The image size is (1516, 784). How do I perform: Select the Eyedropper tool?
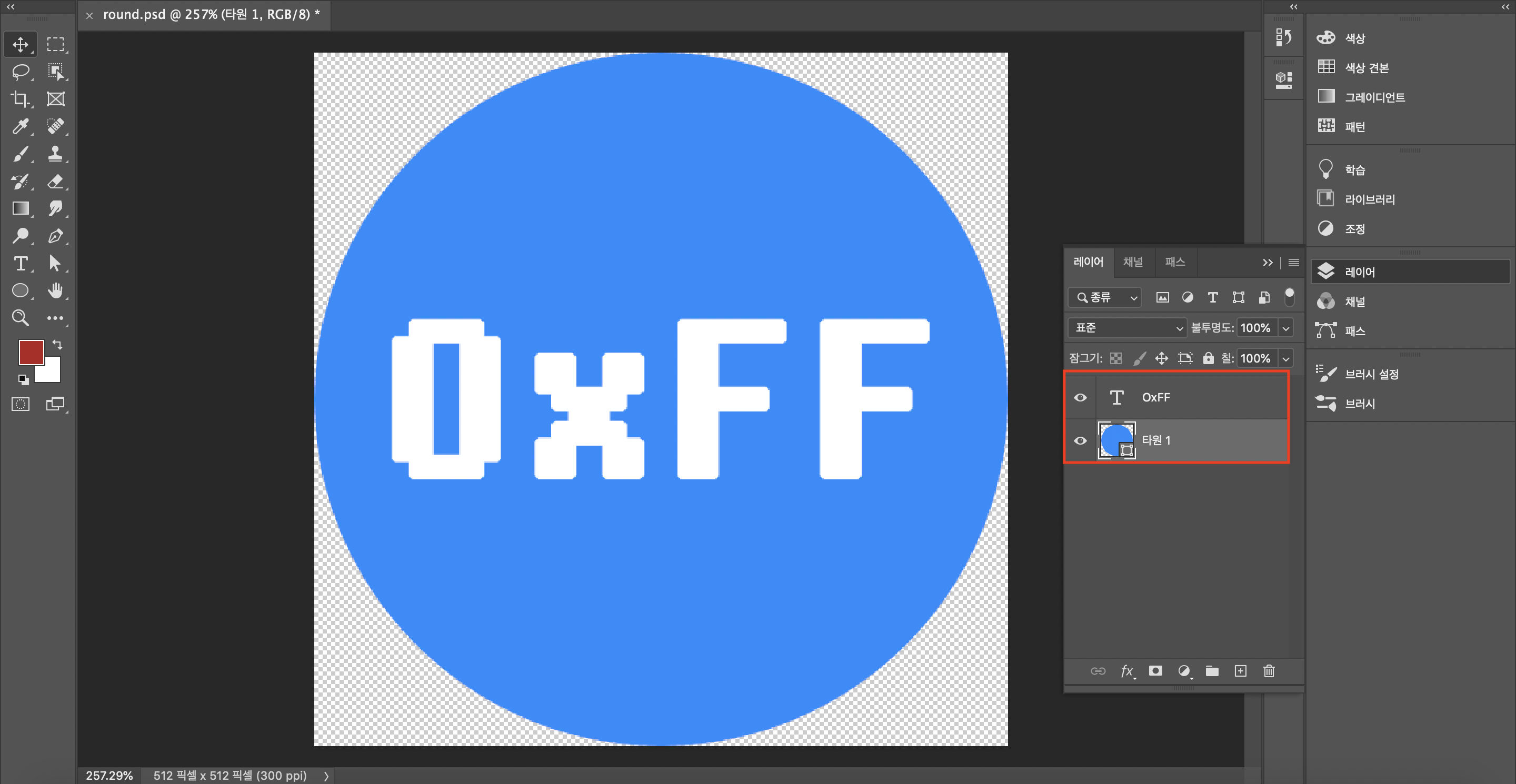(x=21, y=126)
